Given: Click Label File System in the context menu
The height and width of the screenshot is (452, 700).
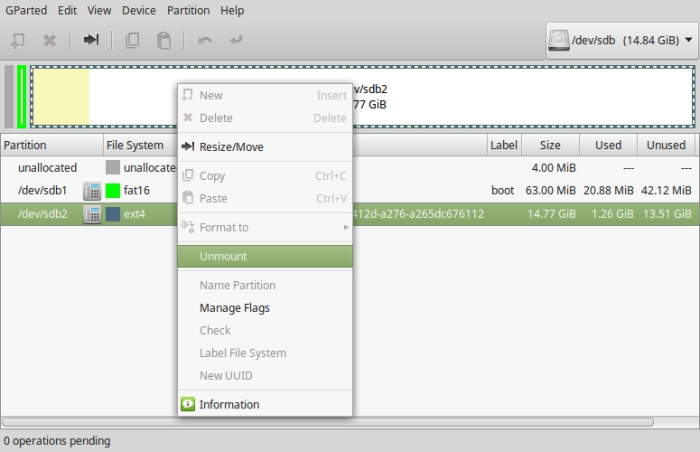Looking at the screenshot, I should click(265, 353).
